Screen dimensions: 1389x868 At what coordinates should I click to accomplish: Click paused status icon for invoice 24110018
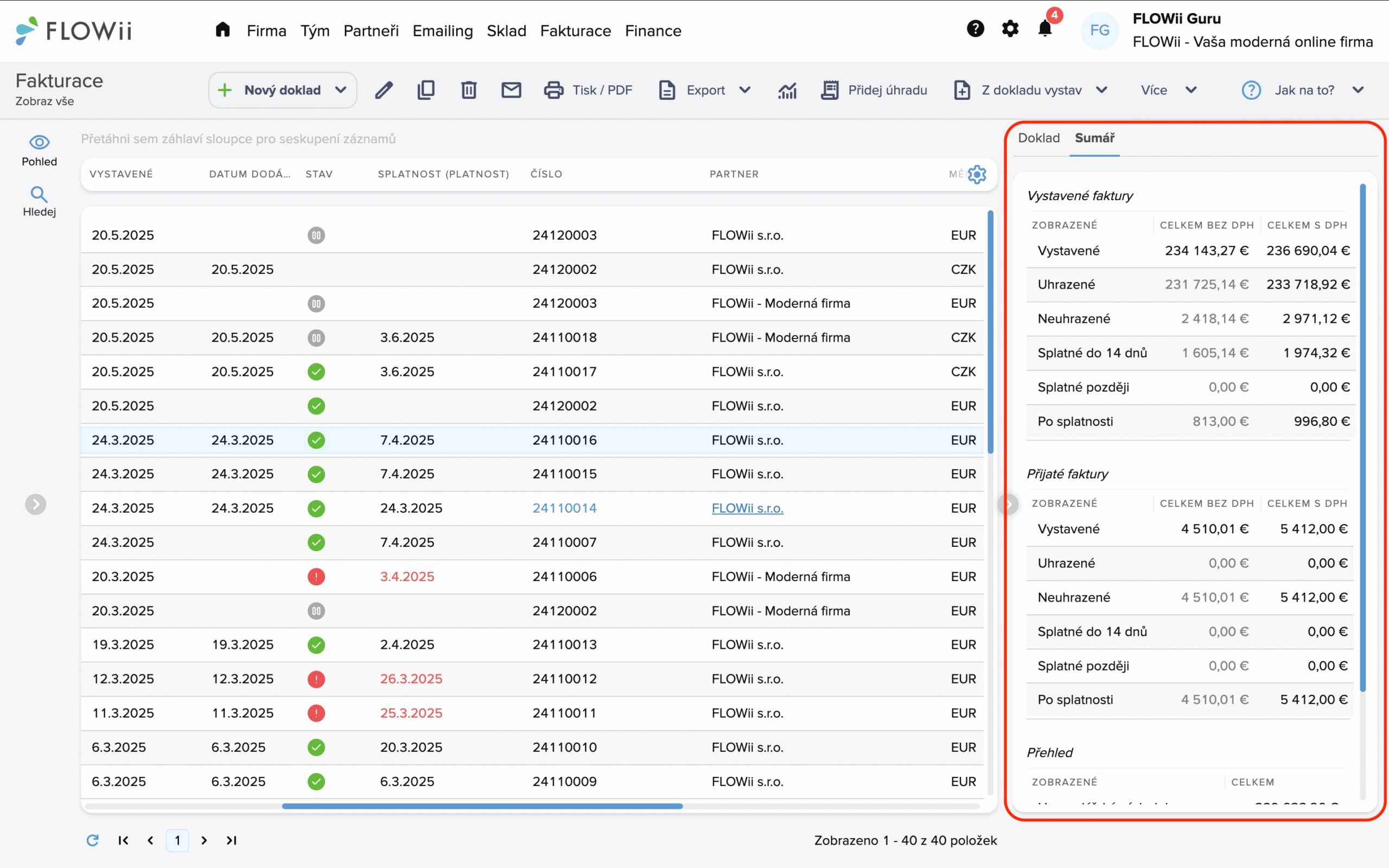316,337
